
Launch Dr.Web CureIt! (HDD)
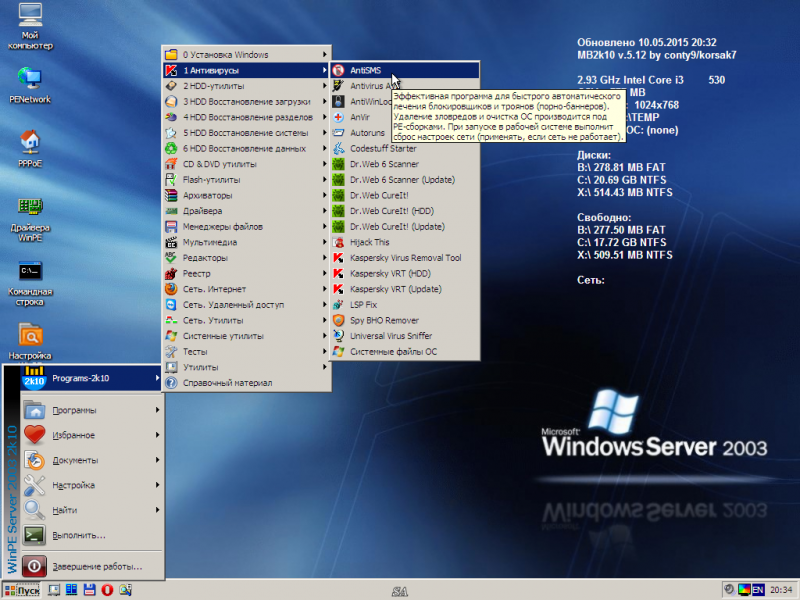pyautogui.click(x=405, y=211)
